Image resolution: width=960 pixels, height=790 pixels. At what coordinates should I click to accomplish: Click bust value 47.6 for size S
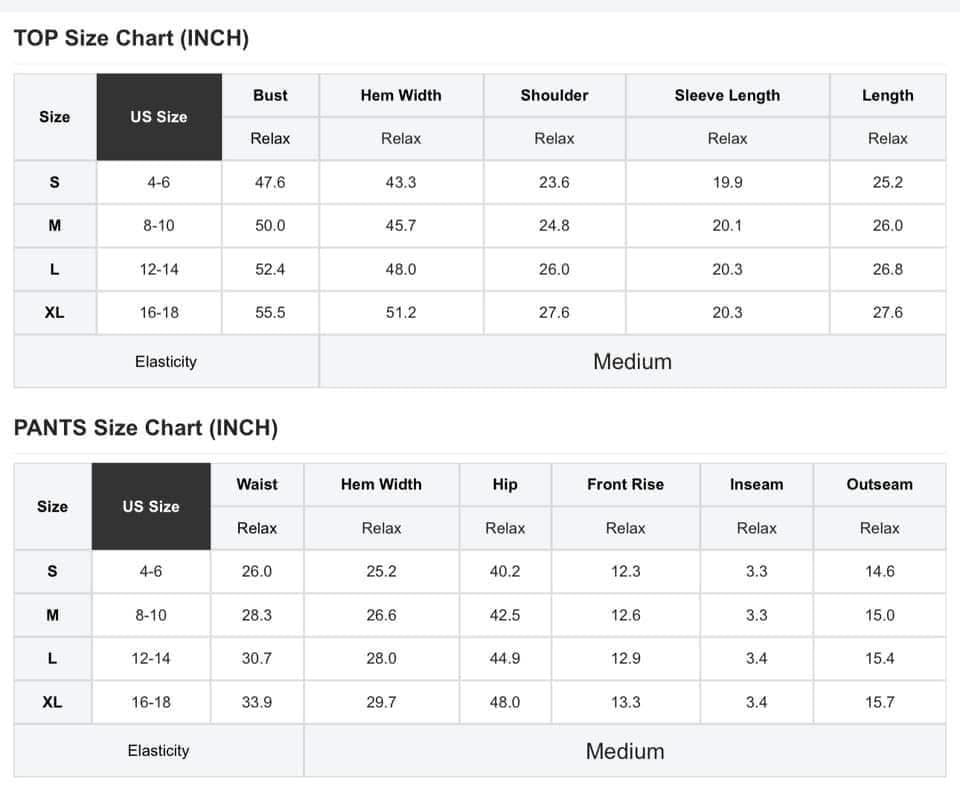pos(270,182)
